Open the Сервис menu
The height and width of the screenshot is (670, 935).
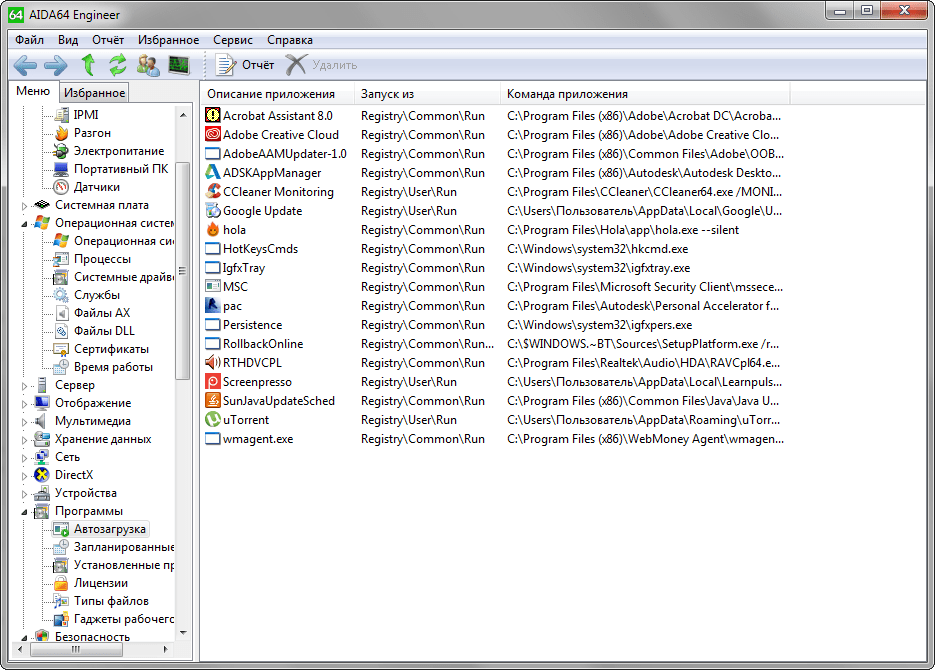233,40
